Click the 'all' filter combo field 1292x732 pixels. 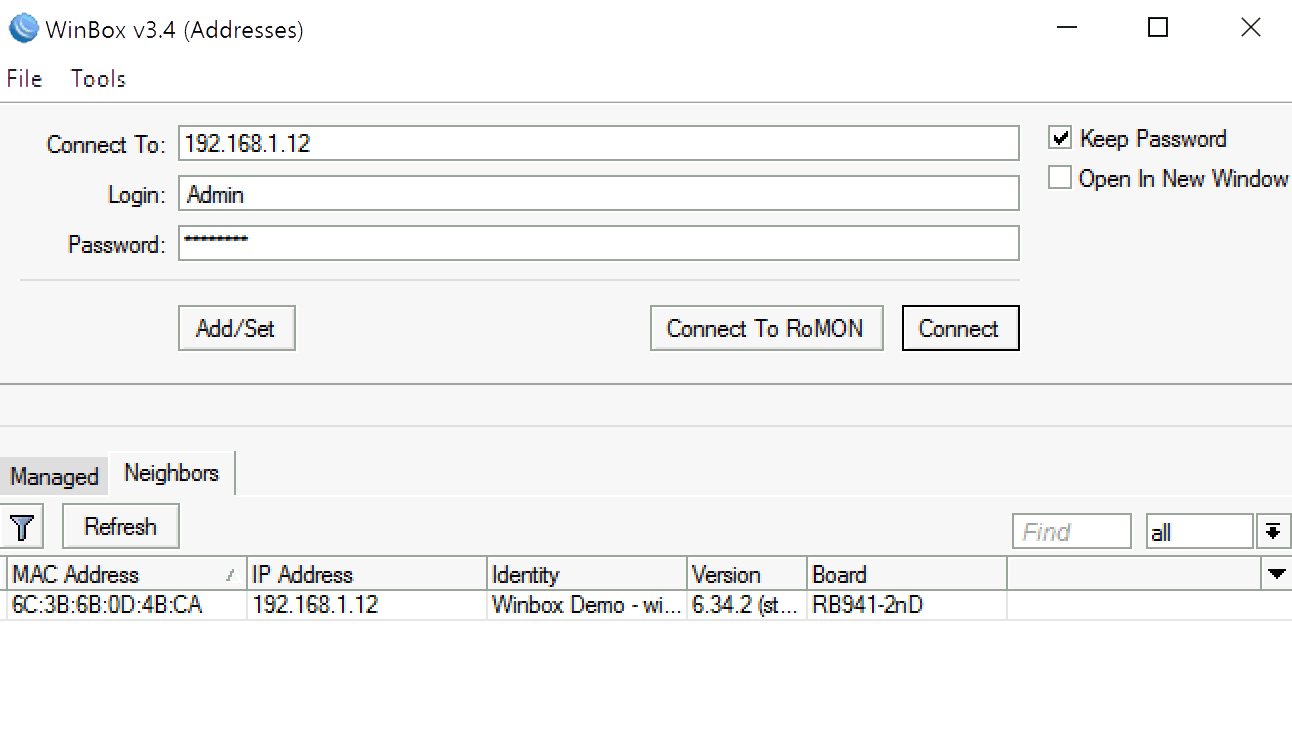[x=1199, y=532]
